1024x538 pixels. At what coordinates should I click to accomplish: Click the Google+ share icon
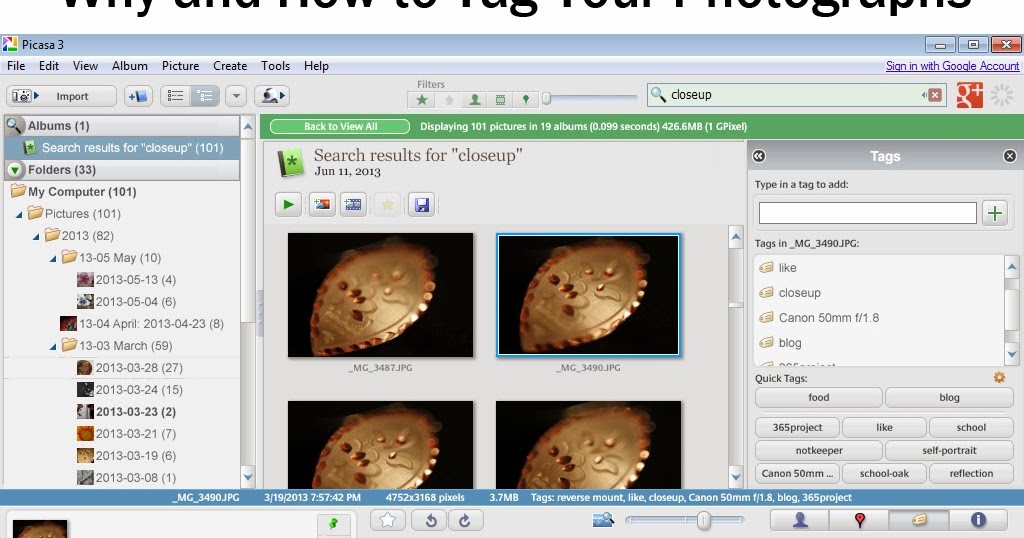click(x=969, y=95)
